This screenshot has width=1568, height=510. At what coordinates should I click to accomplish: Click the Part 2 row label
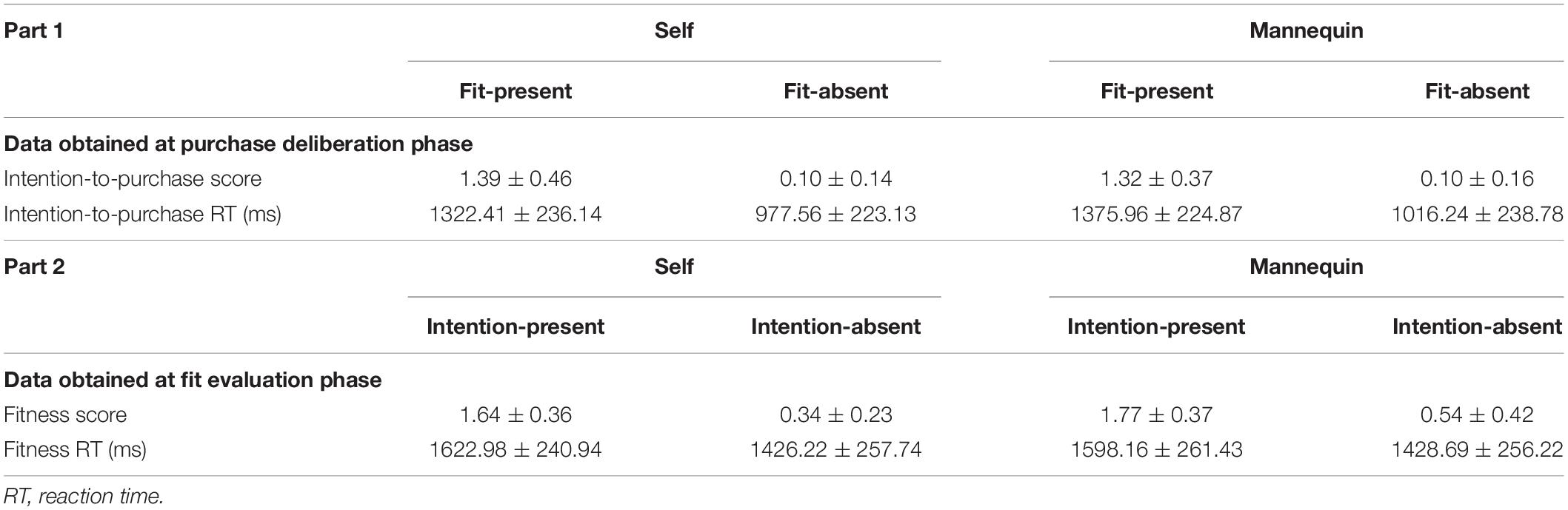coord(34,266)
